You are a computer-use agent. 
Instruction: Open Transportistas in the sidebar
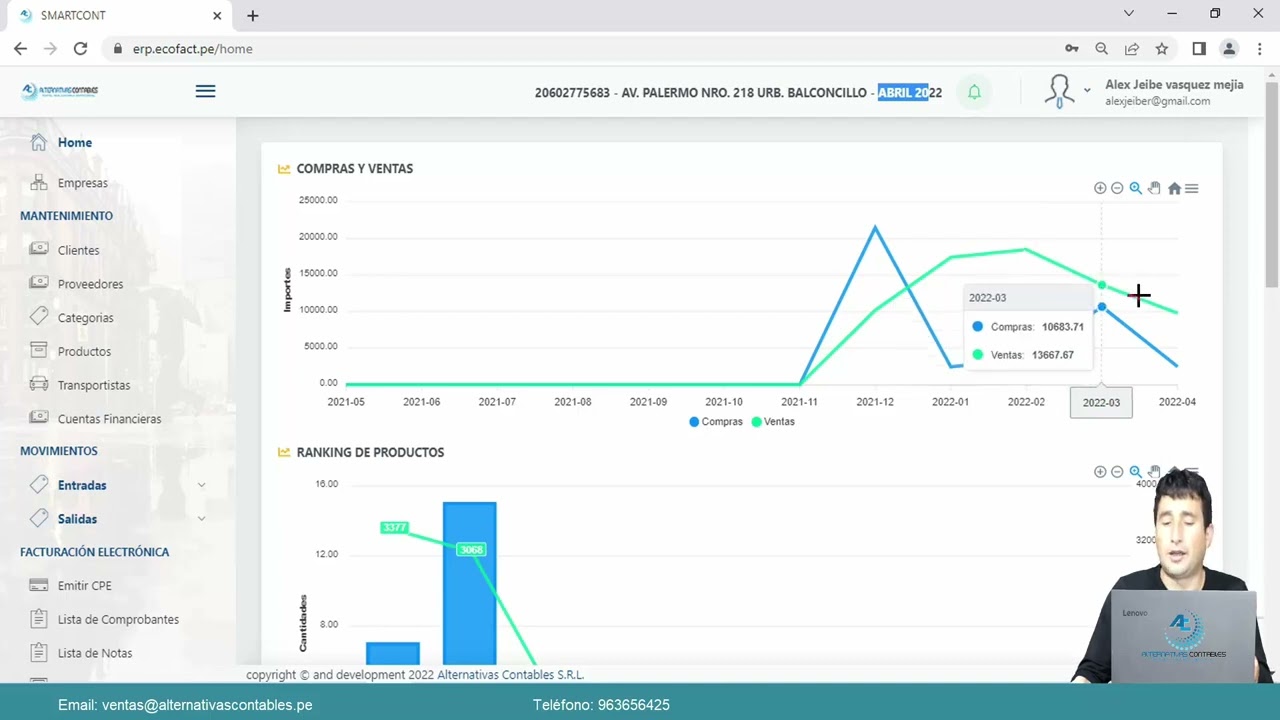click(94, 385)
